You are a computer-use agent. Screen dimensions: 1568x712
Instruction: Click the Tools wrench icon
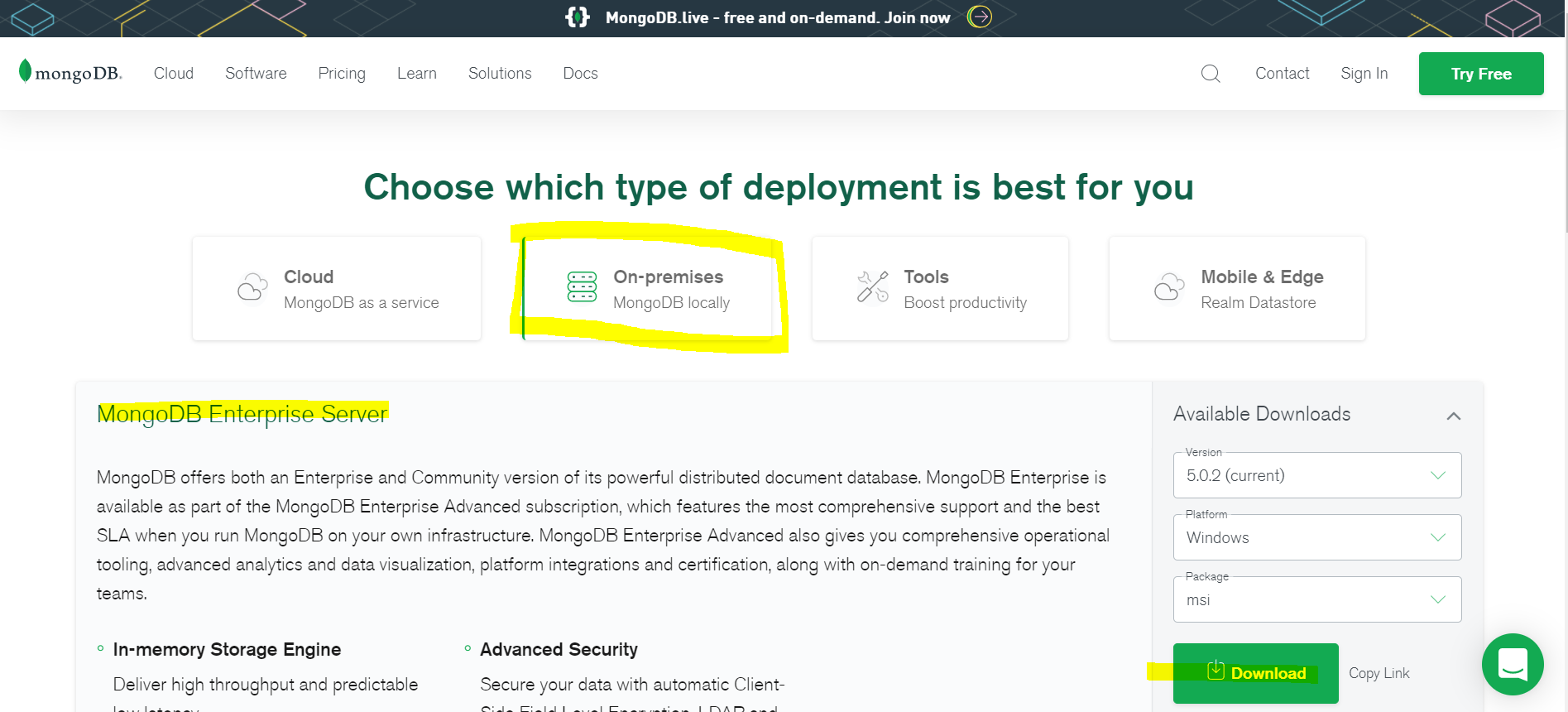click(x=872, y=286)
